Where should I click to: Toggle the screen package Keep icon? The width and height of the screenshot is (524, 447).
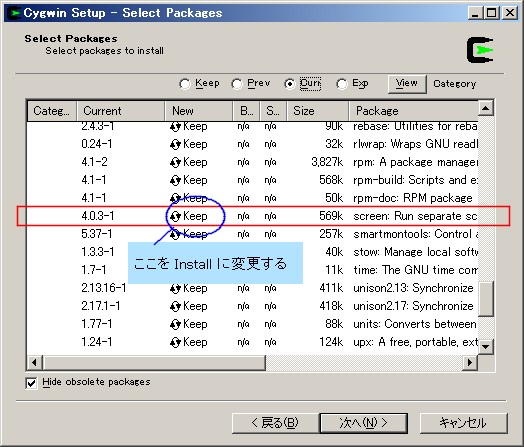(x=175, y=216)
